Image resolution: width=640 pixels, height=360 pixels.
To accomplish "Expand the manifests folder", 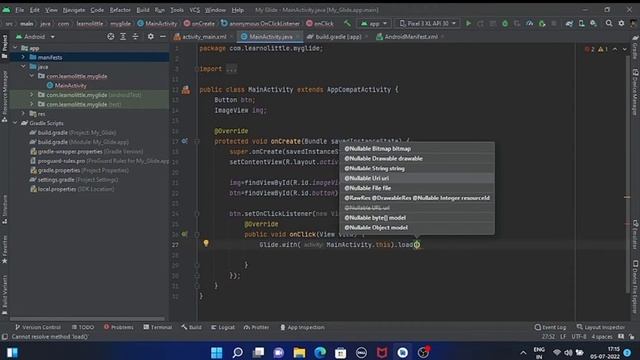I will click(23, 57).
